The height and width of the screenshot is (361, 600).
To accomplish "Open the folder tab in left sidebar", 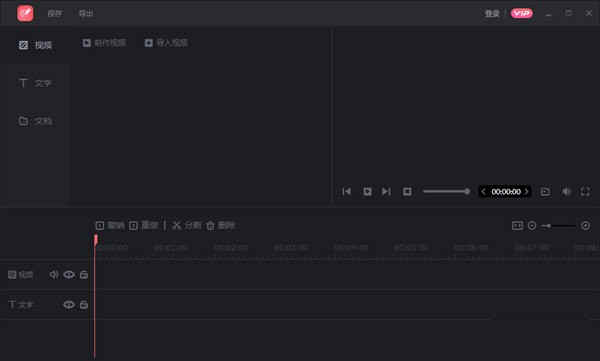I will (35, 121).
